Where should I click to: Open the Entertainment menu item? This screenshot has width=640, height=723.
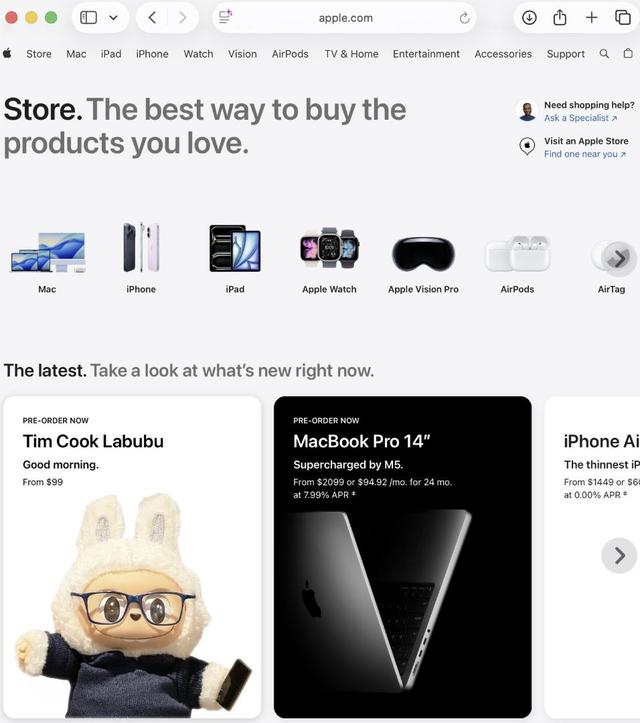tap(426, 54)
